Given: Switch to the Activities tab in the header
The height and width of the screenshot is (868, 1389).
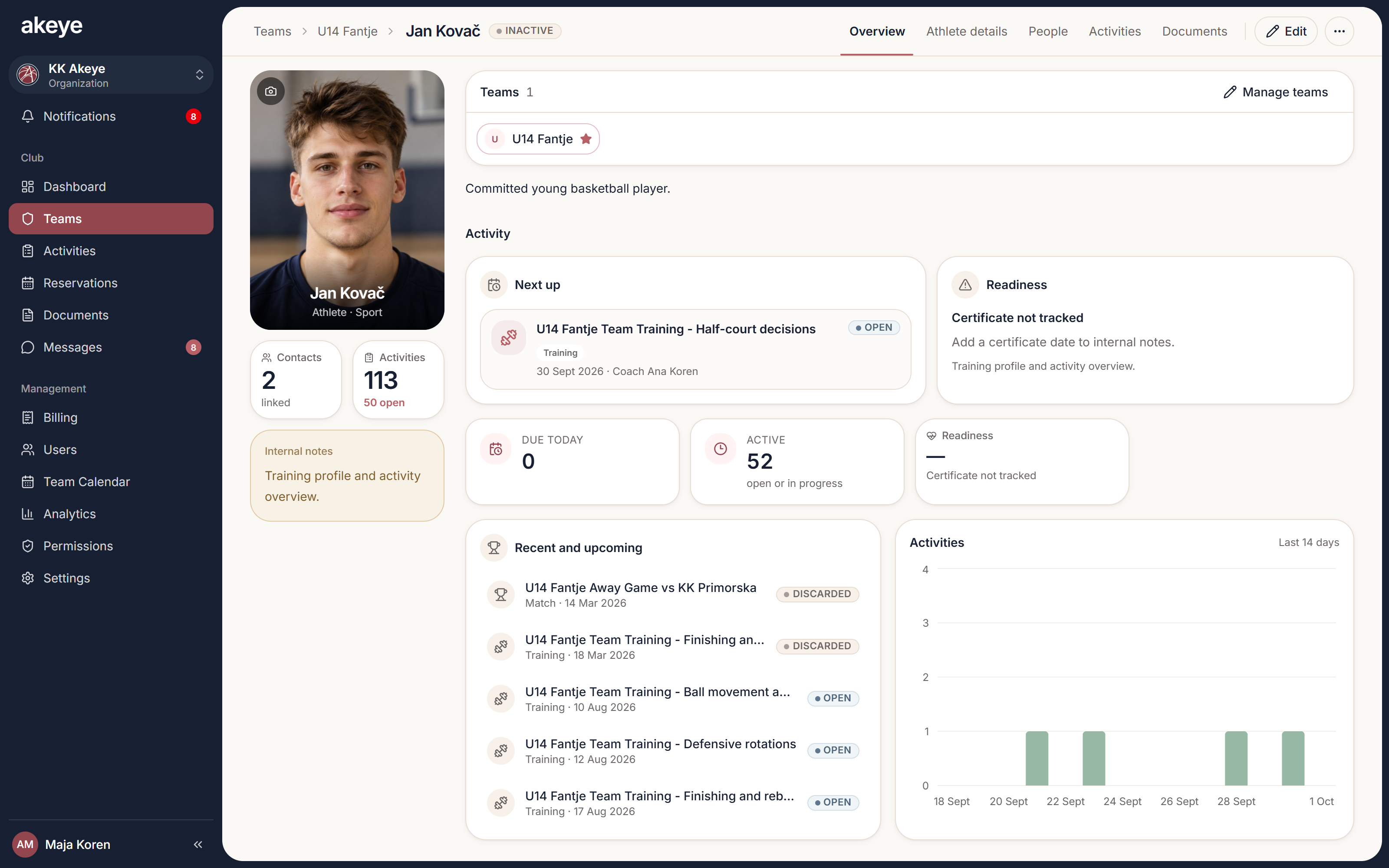Looking at the screenshot, I should click(x=1115, y=32).
